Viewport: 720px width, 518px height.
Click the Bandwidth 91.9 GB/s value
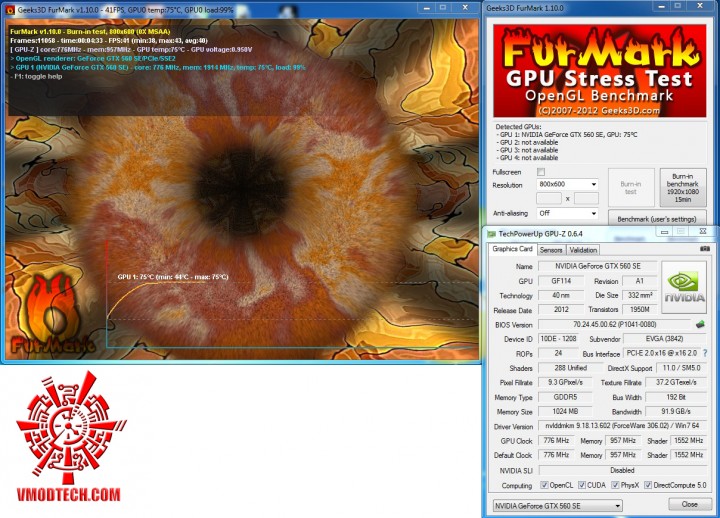point(676,411)
